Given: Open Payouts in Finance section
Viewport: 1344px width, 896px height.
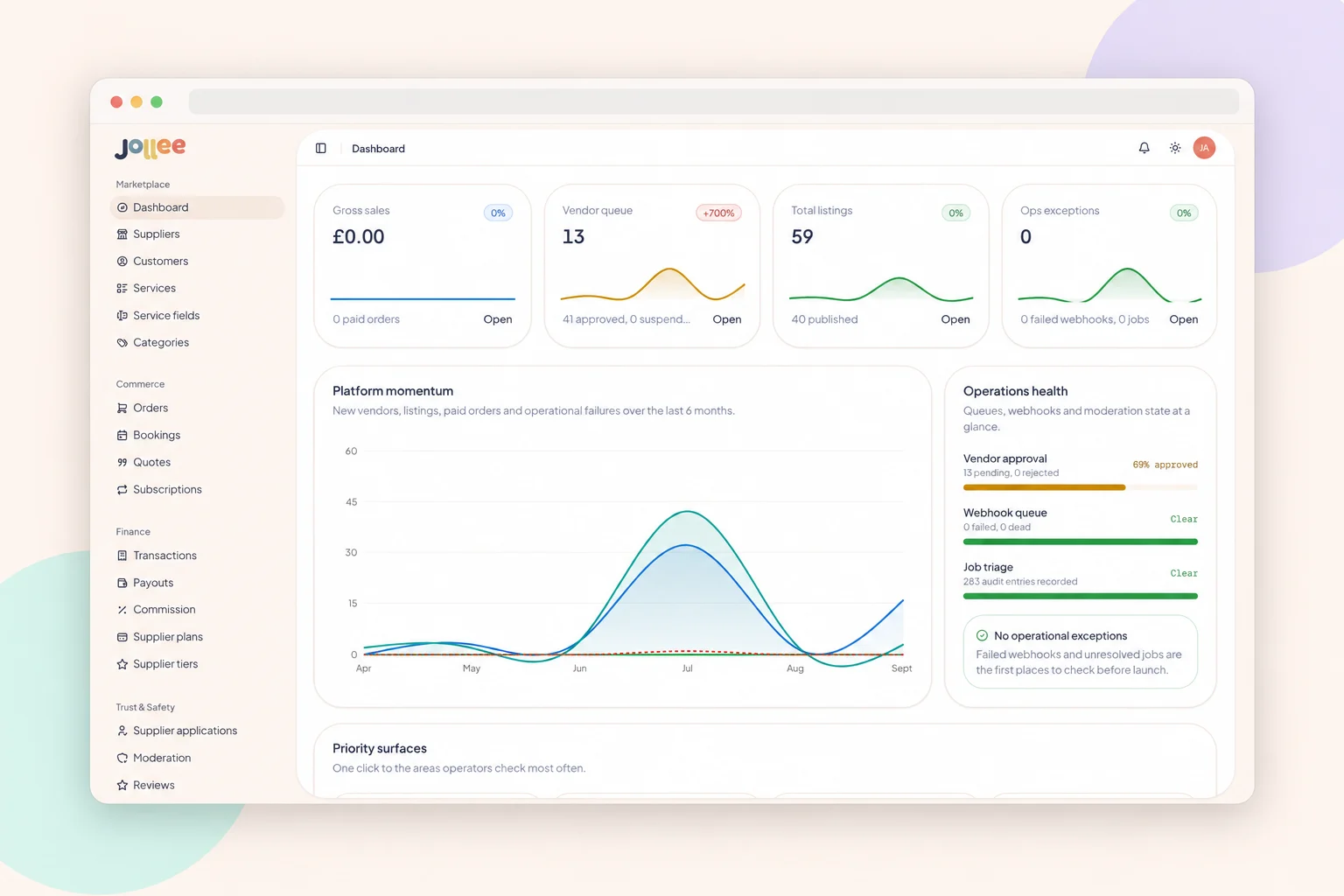Looking at the screenshot, I should [198, 583].
